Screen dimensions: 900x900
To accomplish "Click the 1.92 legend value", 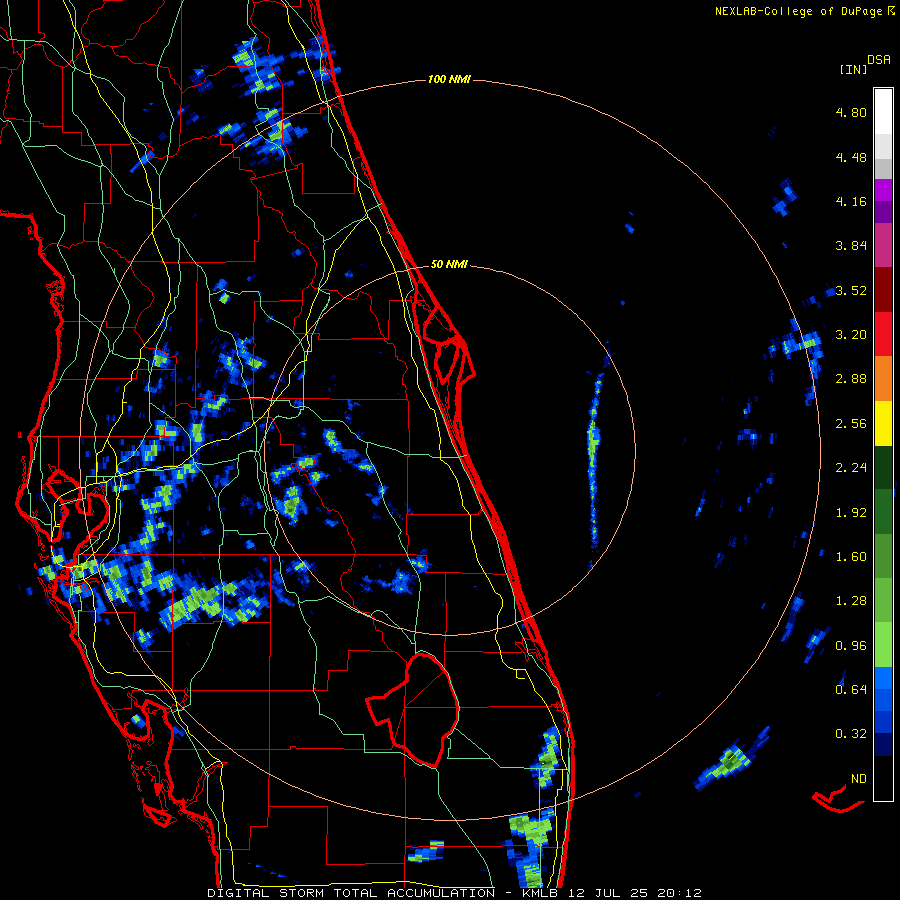I will [851, 513].
